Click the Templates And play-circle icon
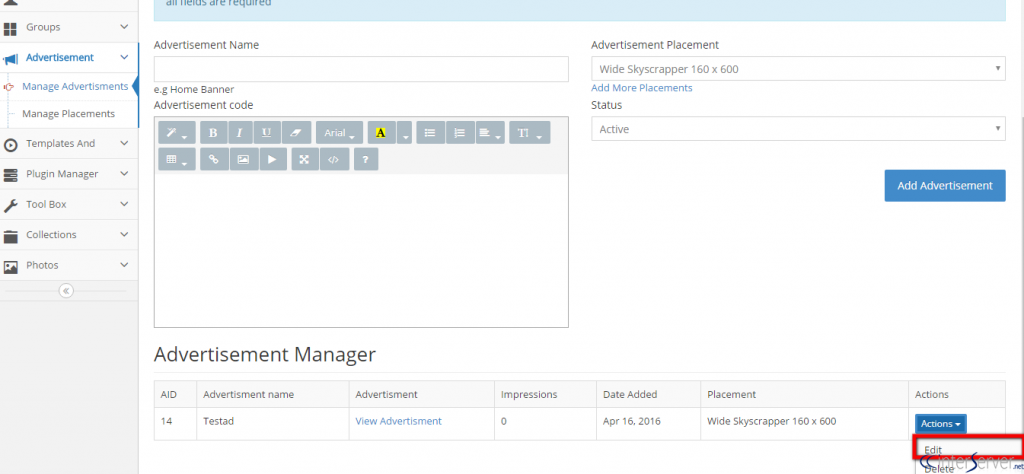 click(10, 145)
